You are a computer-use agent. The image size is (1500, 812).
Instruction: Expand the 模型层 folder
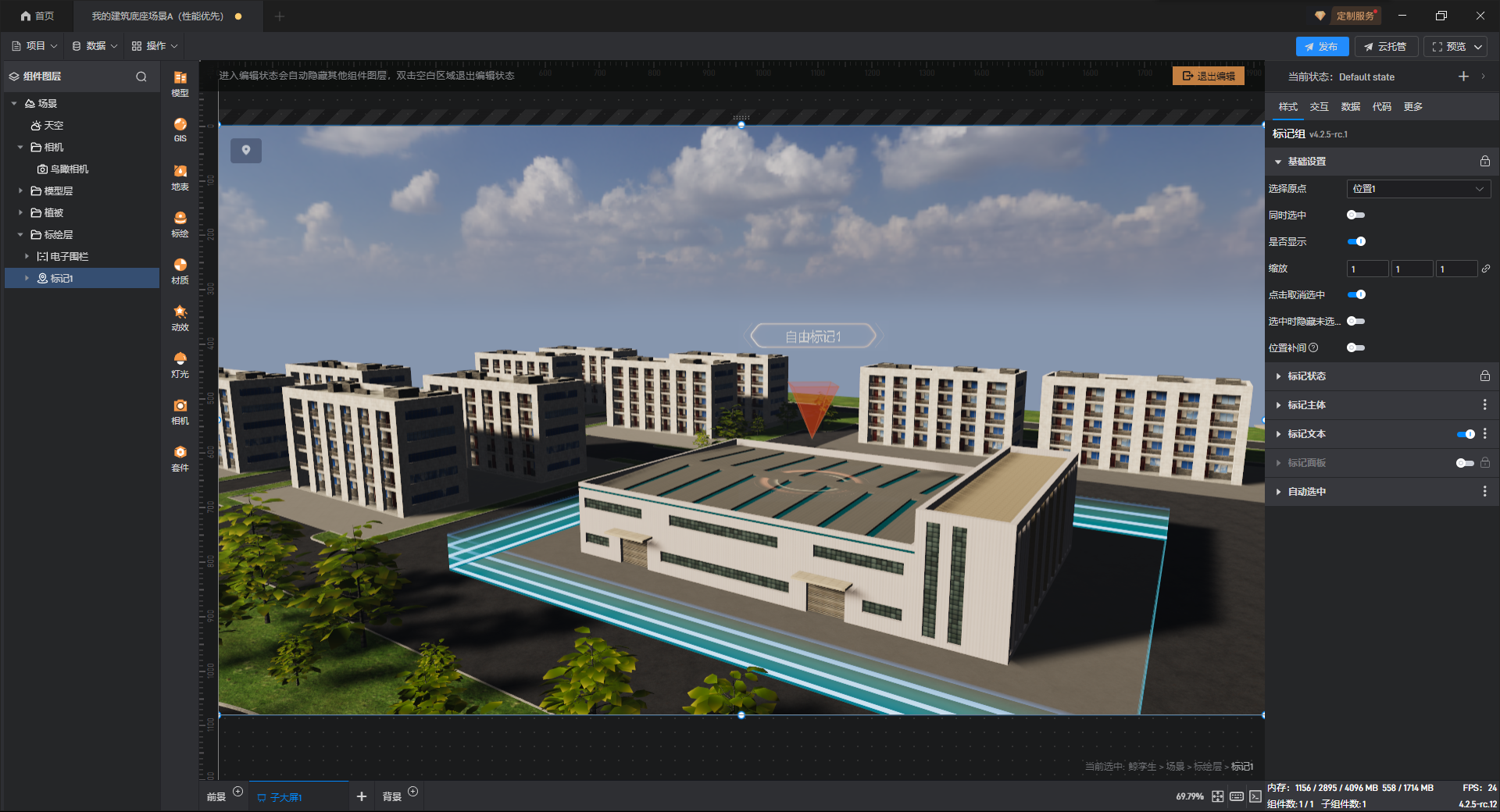point(20,191)
